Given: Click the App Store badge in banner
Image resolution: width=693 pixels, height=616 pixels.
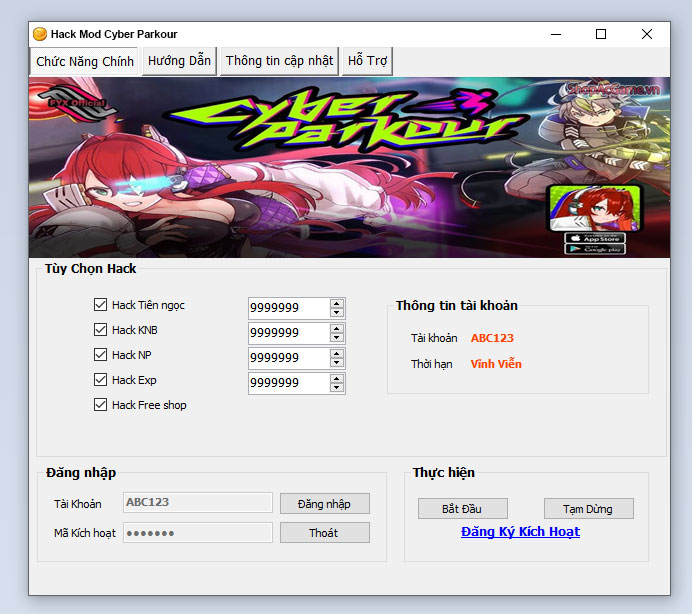Looking at the screenshot, I should 595,238.
